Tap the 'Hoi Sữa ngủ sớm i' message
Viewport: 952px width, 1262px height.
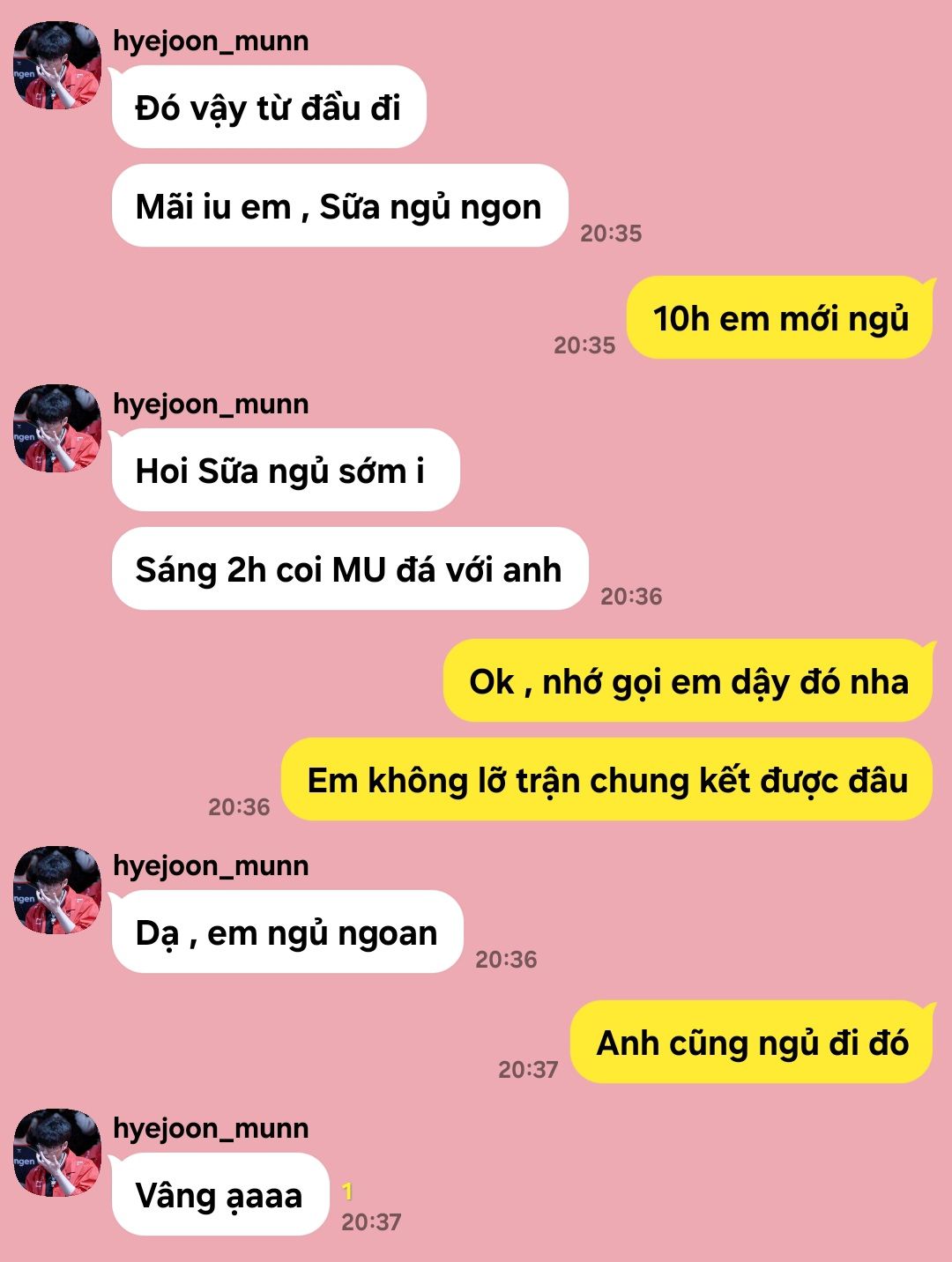click(x=285, y=471)
